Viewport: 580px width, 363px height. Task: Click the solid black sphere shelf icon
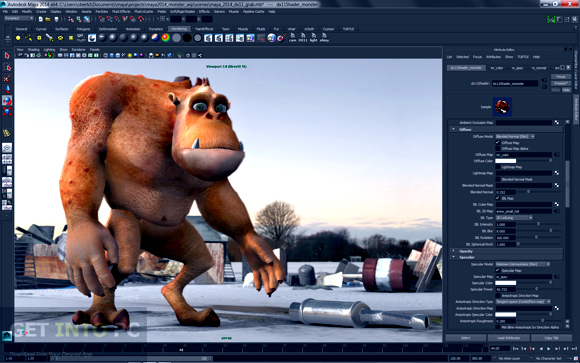tap(187, 38)
